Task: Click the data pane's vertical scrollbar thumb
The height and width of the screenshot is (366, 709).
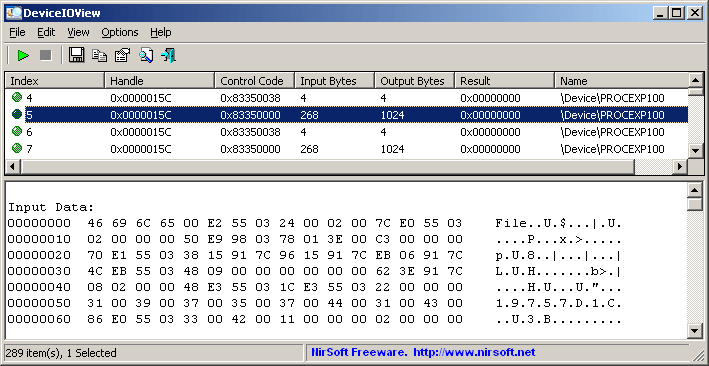Action: click(x=695, y=204)
